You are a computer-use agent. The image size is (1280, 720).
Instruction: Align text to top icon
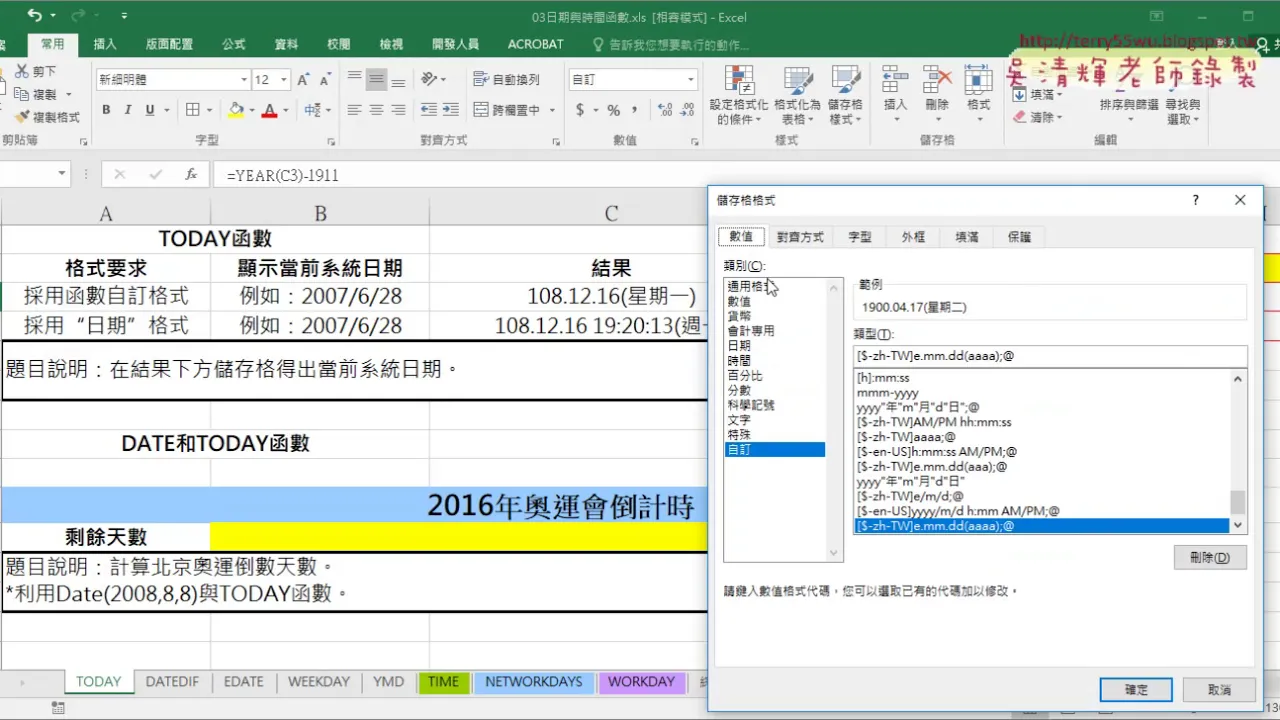355,79
